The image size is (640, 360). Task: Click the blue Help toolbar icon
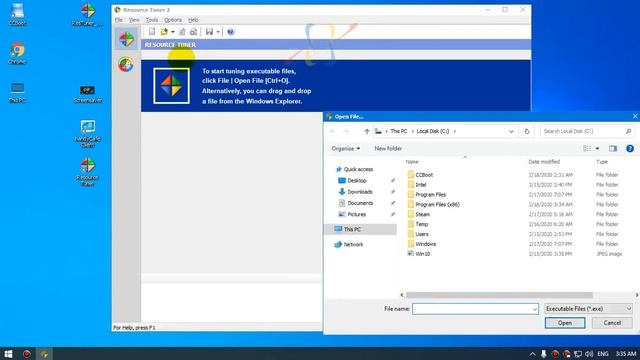click(231, 32)
